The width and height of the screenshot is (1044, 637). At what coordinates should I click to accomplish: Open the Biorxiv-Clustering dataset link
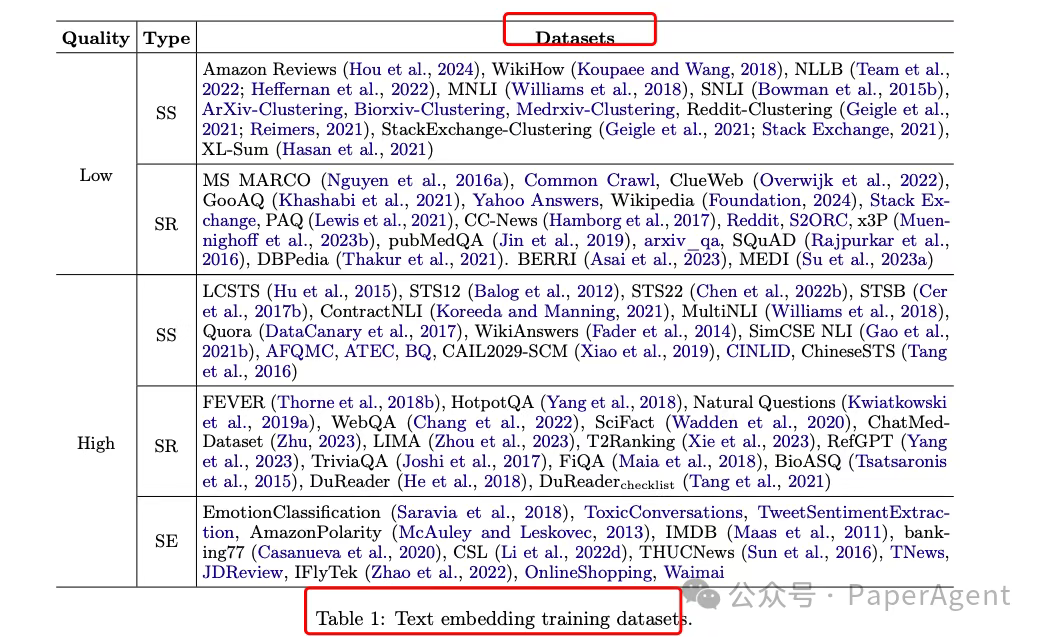click(x=430, y=109)
